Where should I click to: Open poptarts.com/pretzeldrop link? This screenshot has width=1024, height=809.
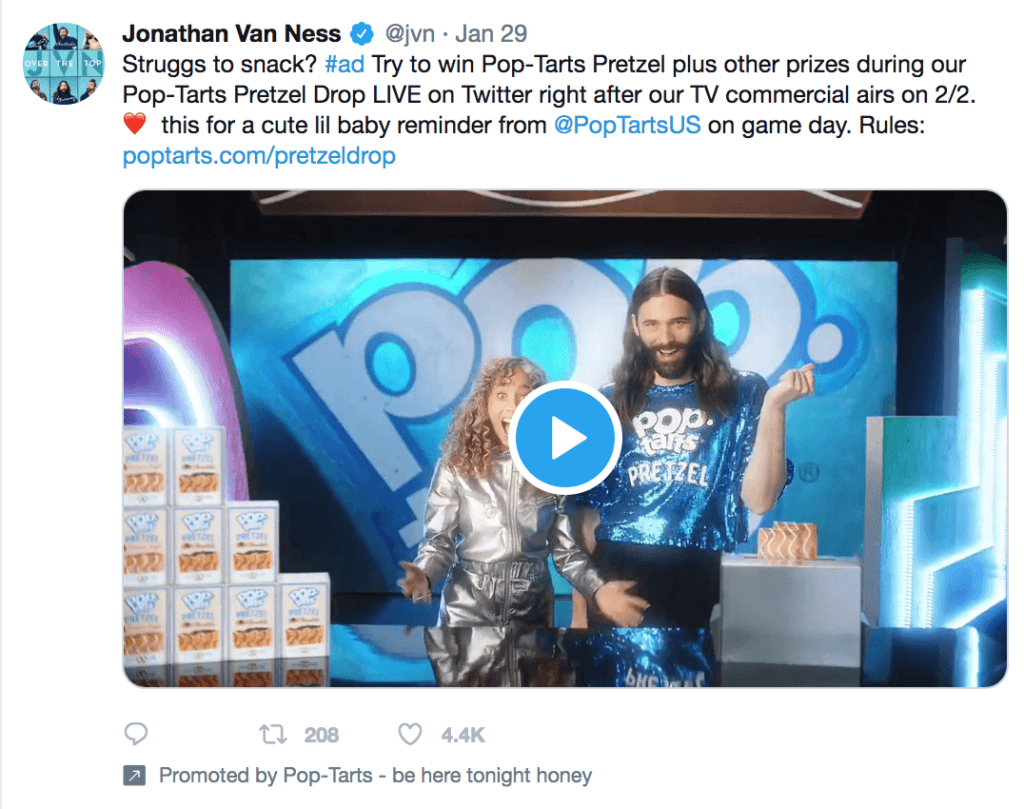tap(259, 155)
